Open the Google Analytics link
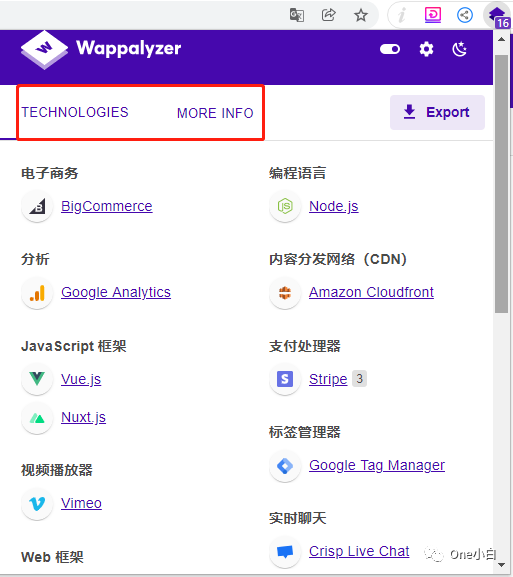This screenshot has width=513, height=577. coord(116,292)
